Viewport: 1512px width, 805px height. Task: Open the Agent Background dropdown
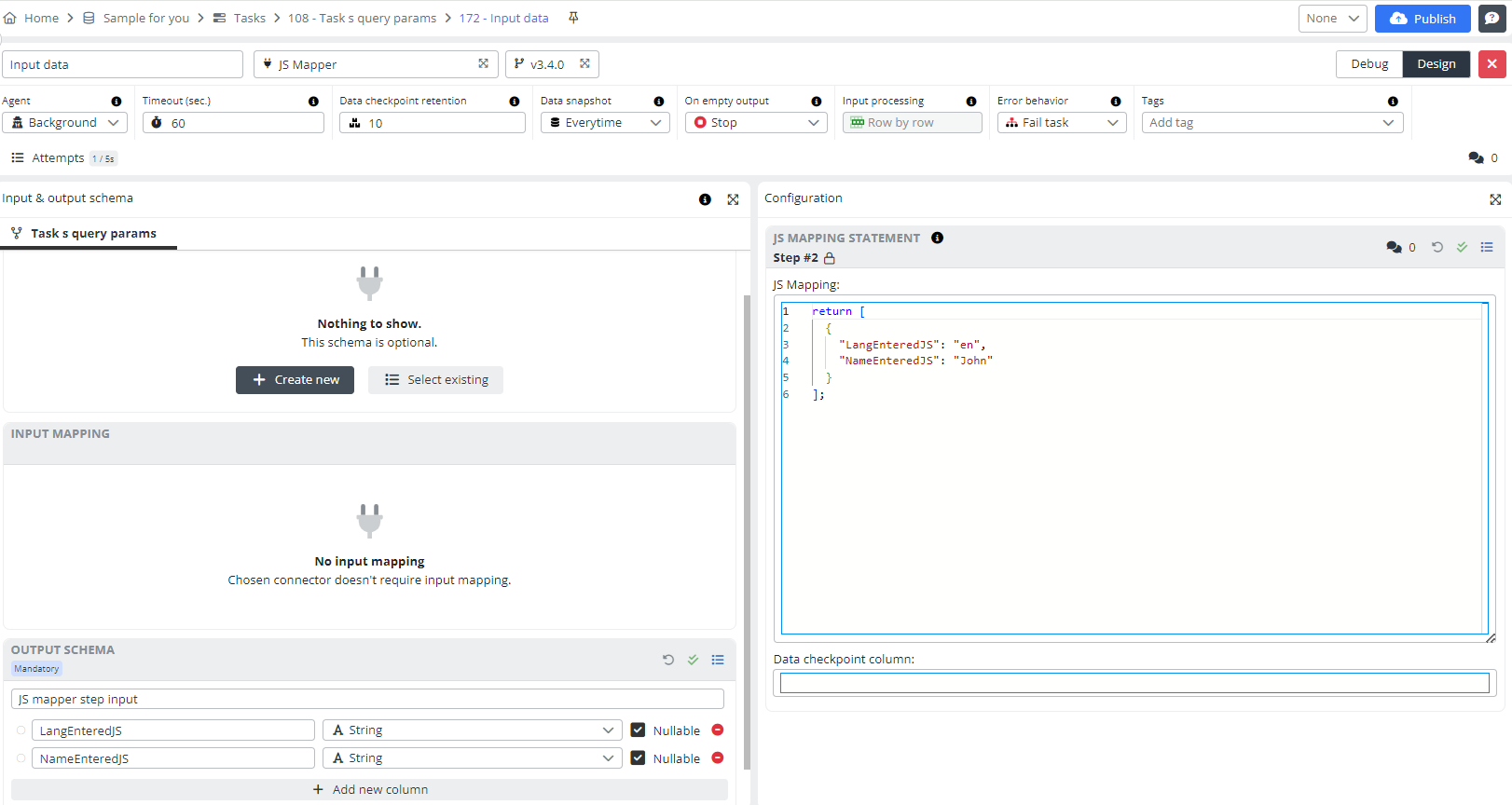(64, 123)
